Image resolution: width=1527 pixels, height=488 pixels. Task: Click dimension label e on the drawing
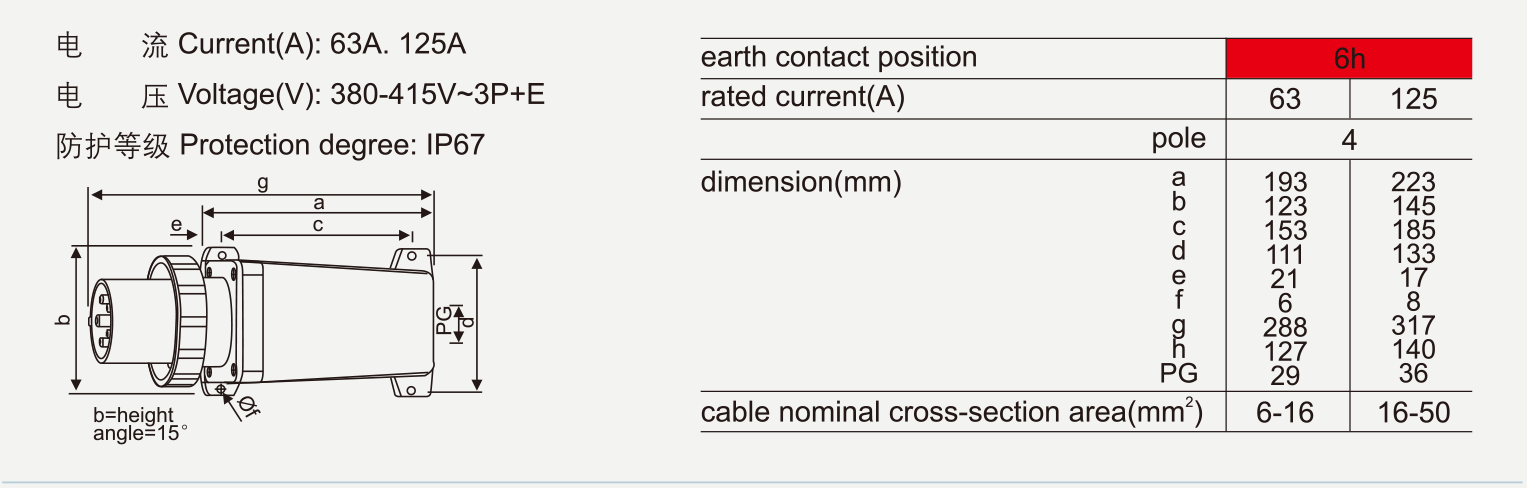coord(176,226)
